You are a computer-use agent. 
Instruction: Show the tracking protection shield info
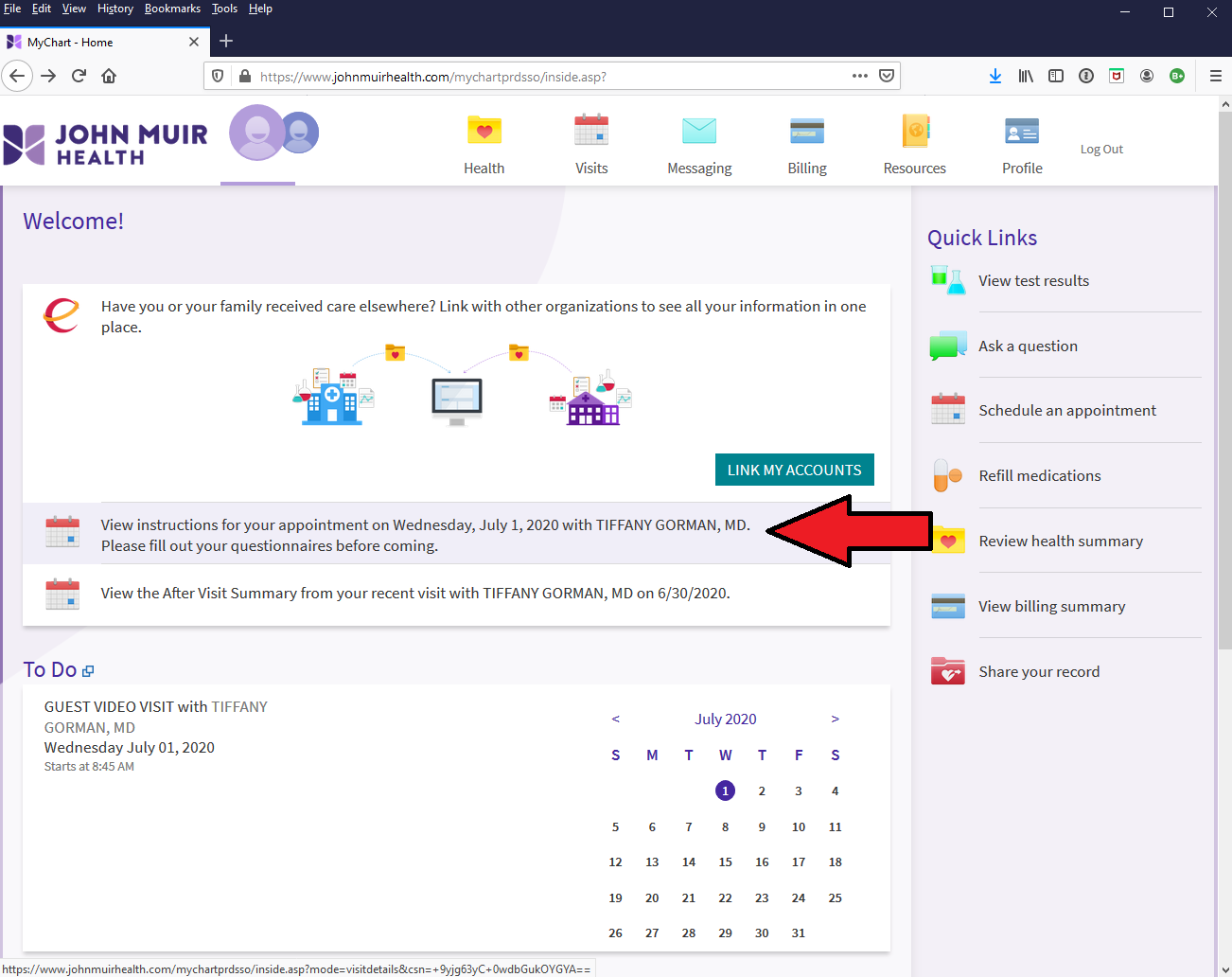click(x=218, y=76)
